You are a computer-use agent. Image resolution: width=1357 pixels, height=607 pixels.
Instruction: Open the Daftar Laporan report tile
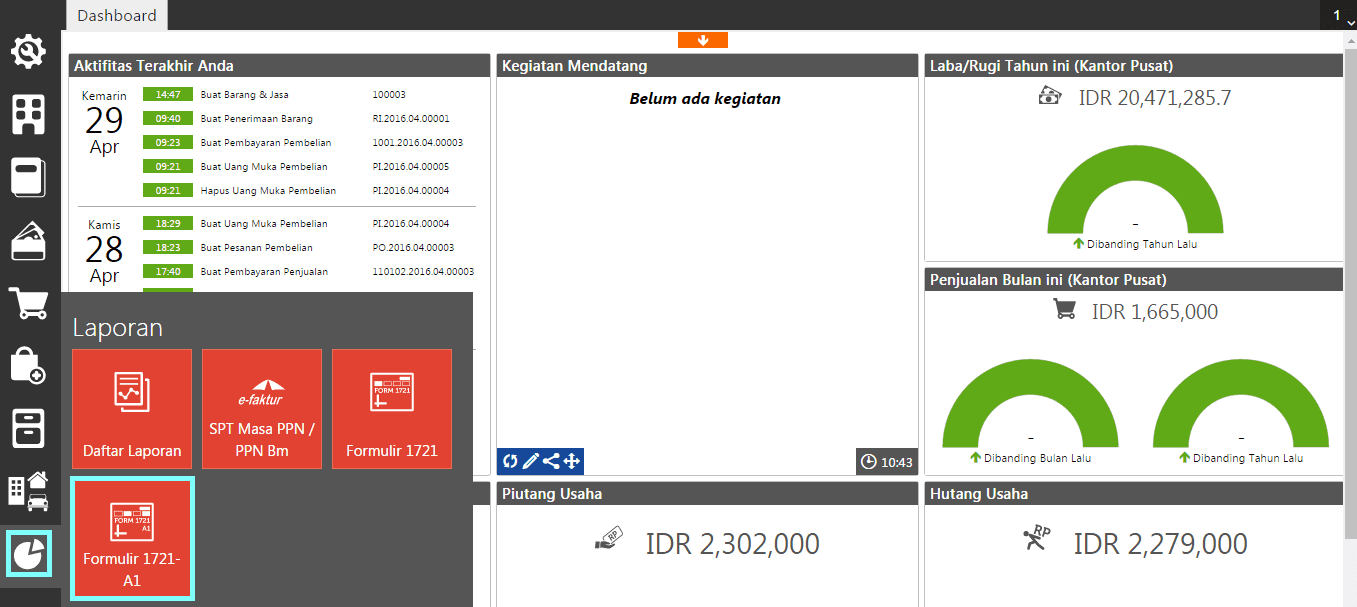tap(131, 409)
